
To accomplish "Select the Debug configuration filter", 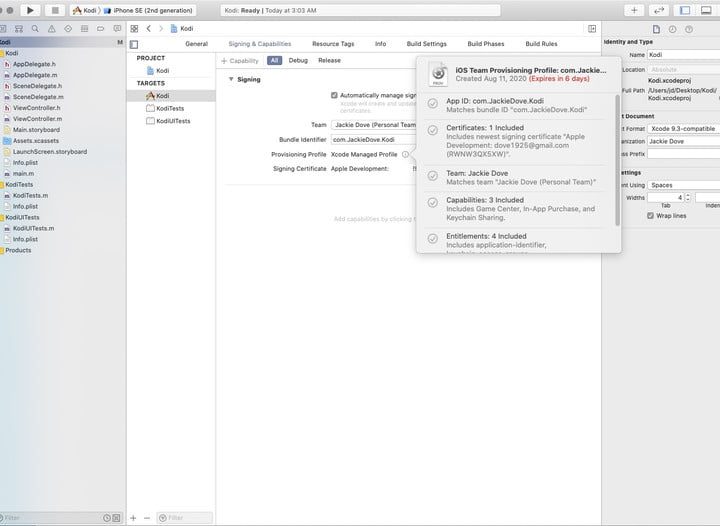I will (x=298, y=61).
